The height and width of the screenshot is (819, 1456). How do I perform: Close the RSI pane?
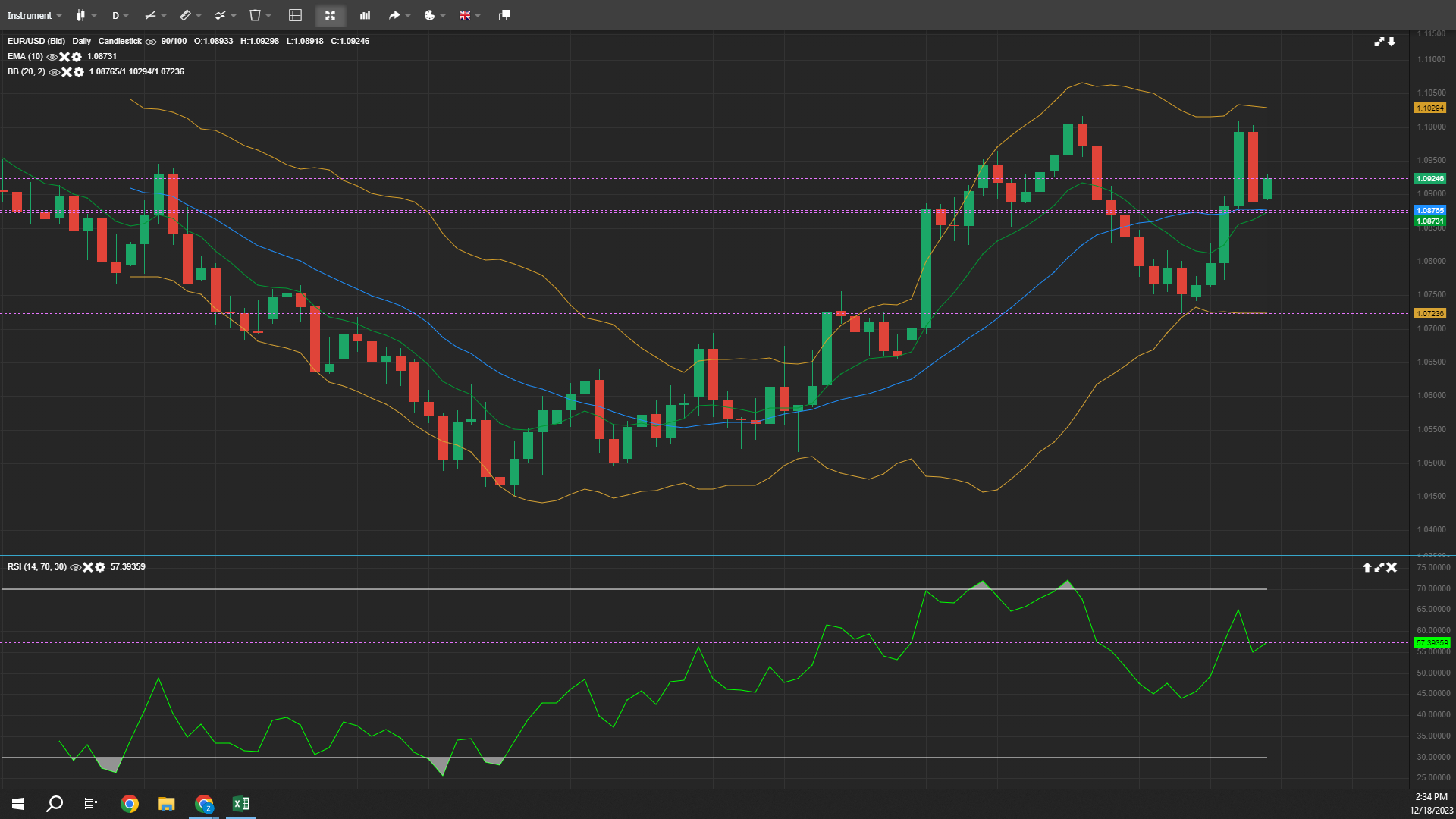point(1392,567)
